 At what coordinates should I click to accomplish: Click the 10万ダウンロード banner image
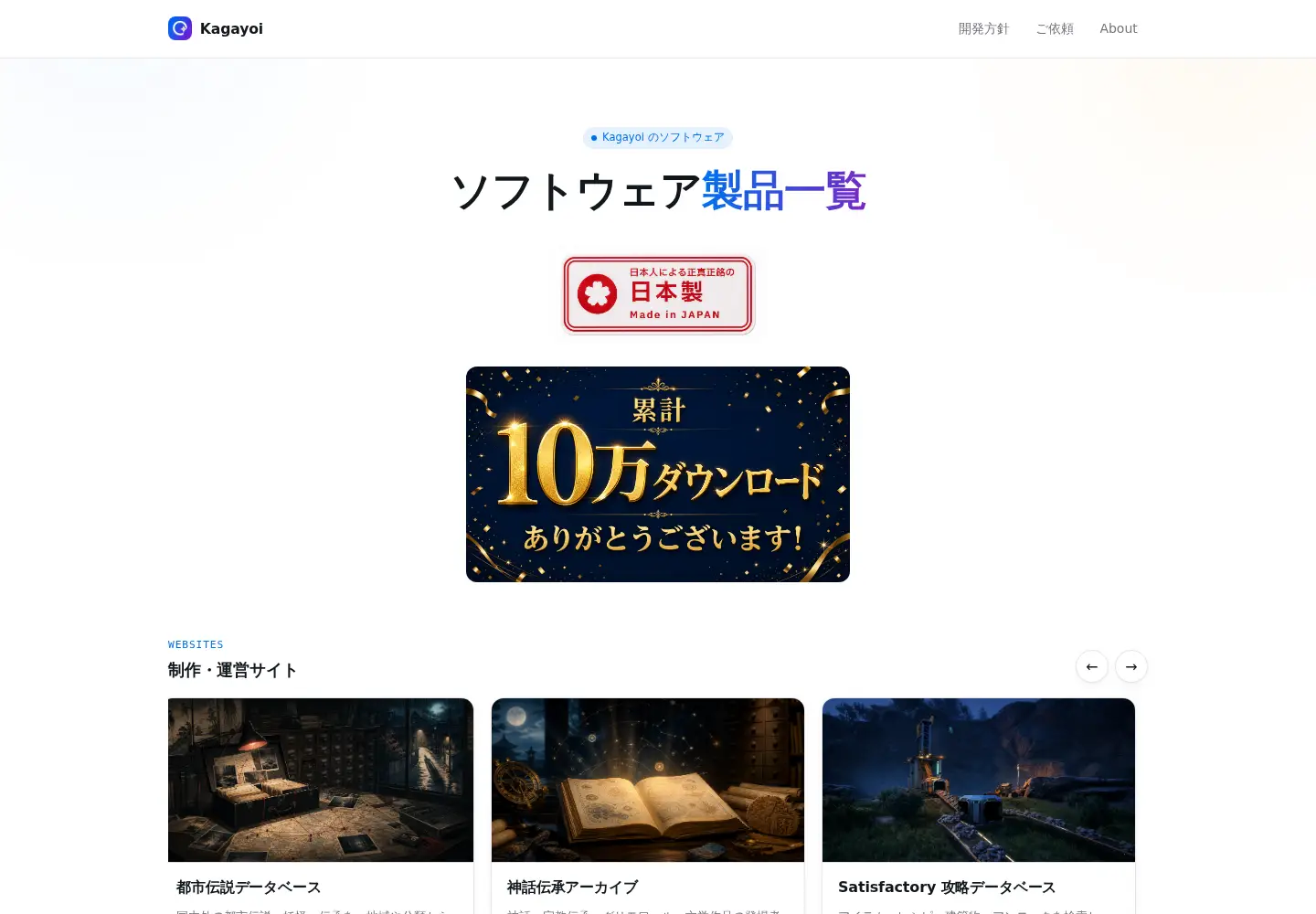[x=658, y=474]
